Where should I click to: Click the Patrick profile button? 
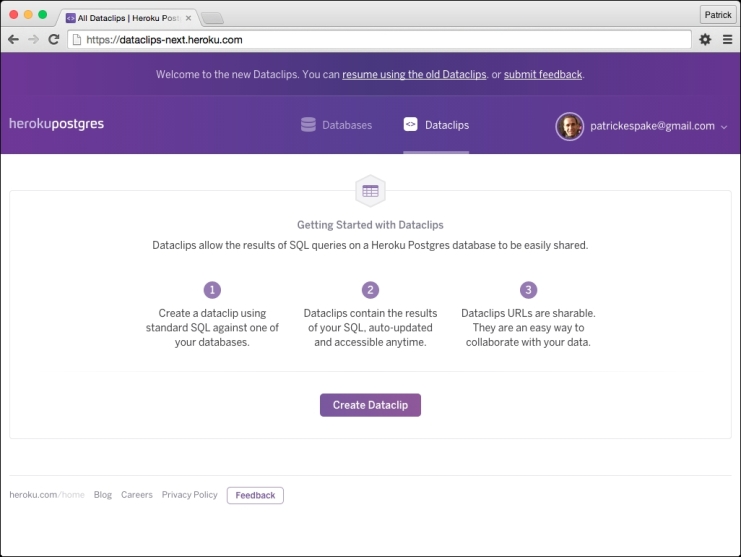[x=717, y=15]
